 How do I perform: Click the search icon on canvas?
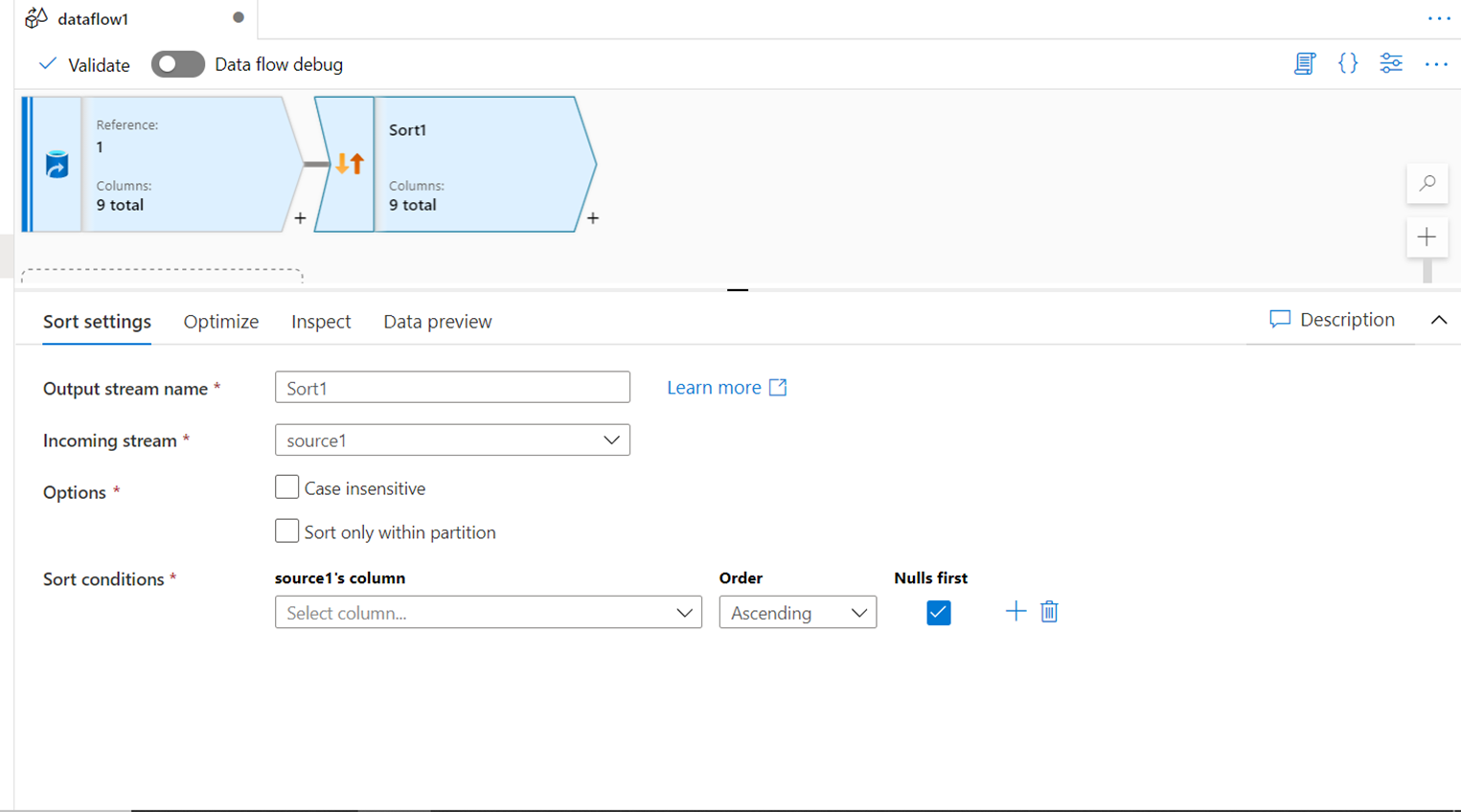(x=1427, y=183)
